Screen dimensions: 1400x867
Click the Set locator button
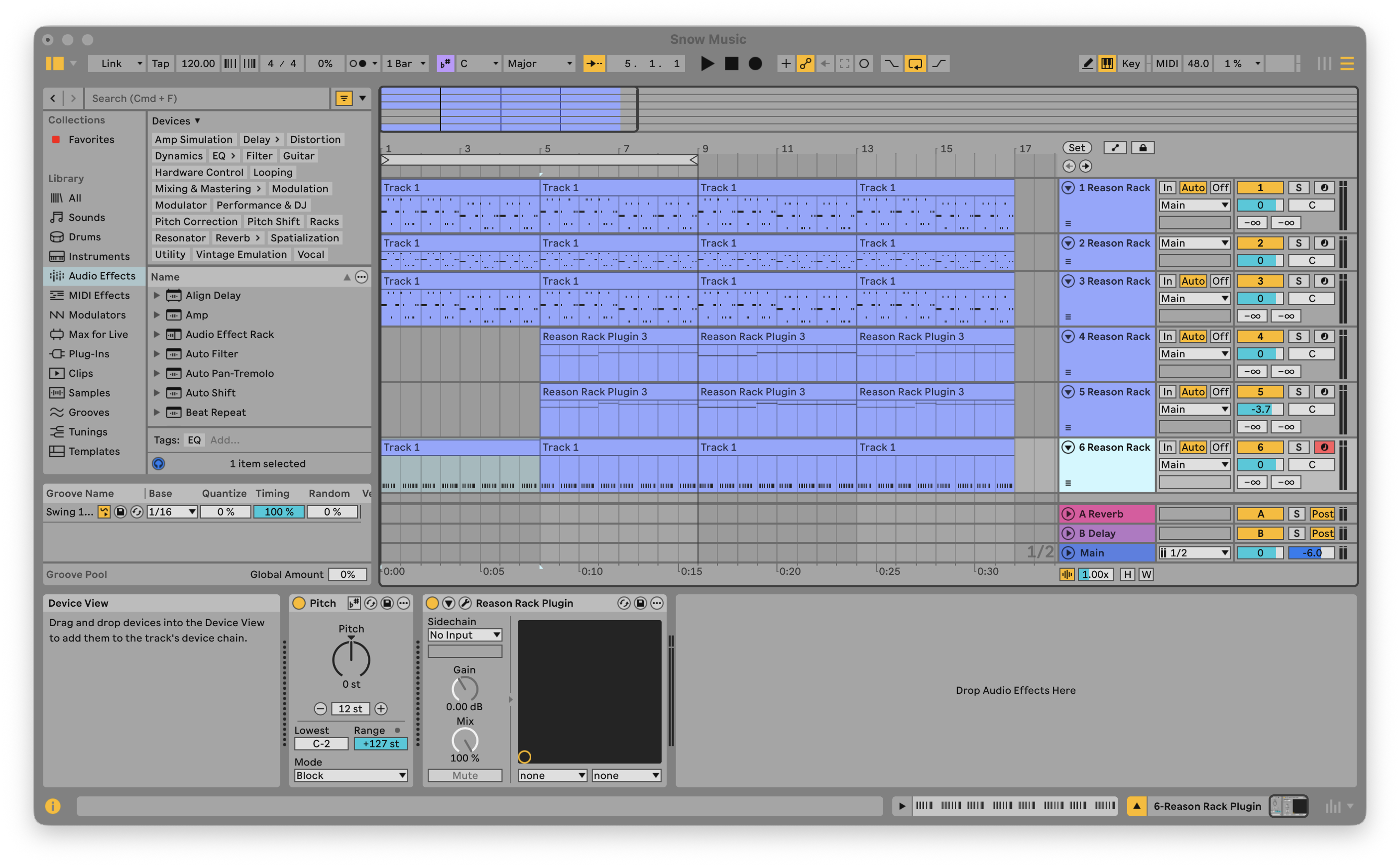coord(1076,148)
